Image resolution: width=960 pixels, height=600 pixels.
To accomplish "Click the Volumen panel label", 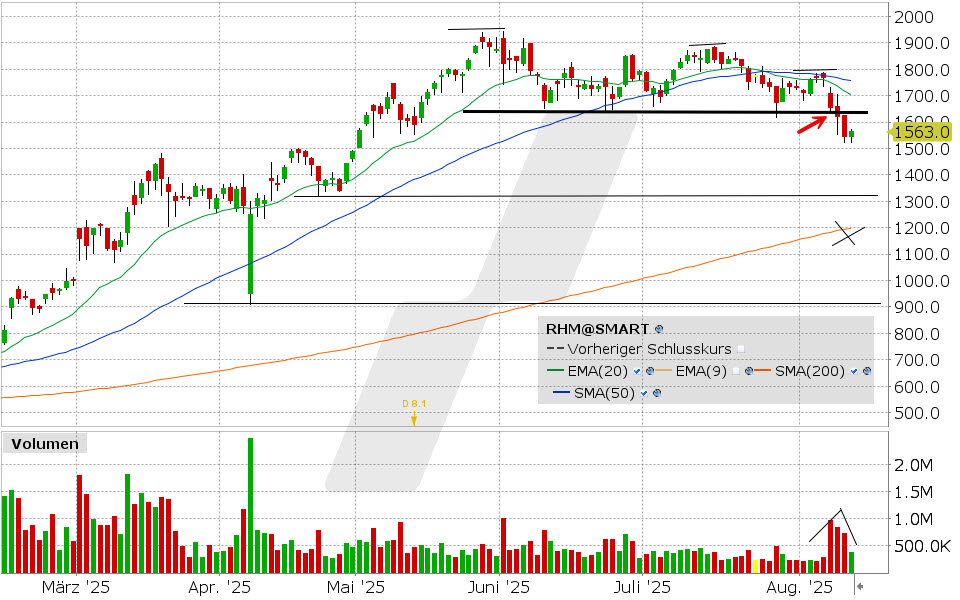I will (x=45, y=444).
